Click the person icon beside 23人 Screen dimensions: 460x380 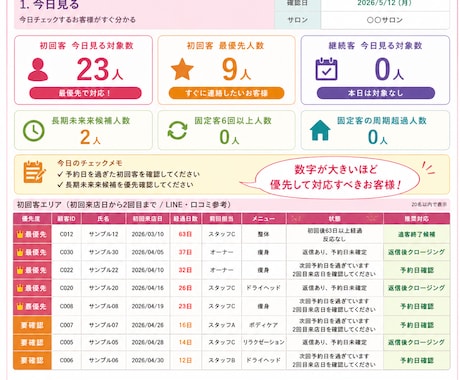(x=38, y=70)
